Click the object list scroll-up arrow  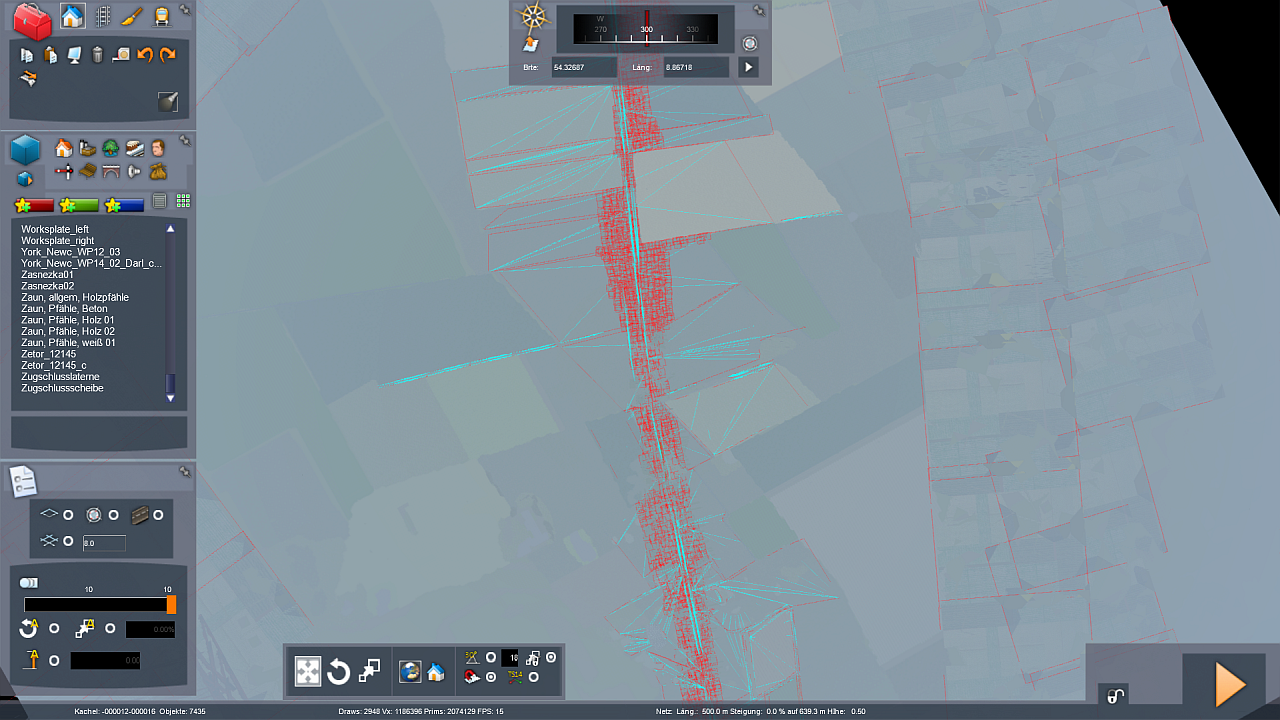(x=170, y=229)
